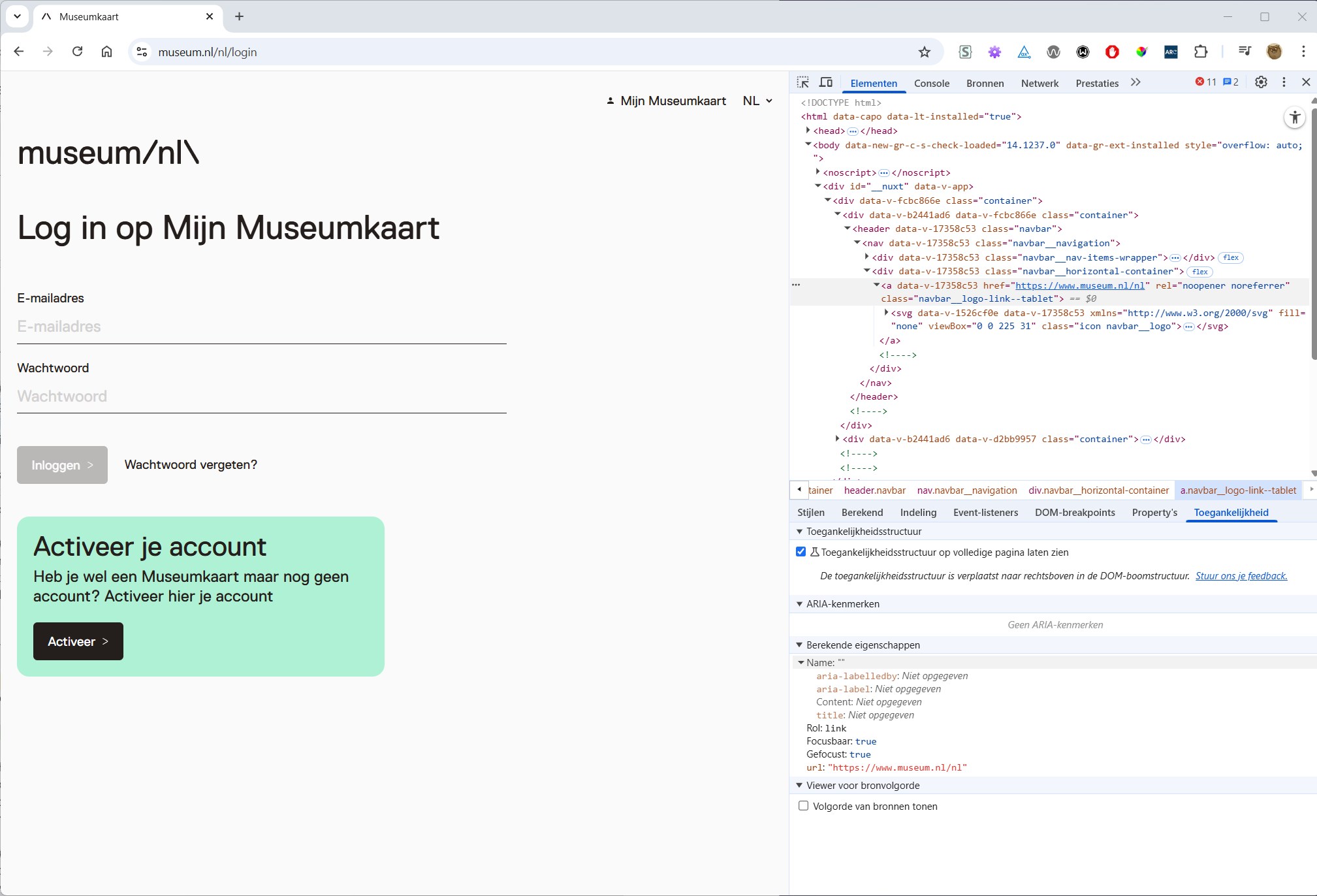Image resolution: width=1317 pixels, height=896 pixels.
Task: Close the Museumkaart tab
Action: pyautogui.click(x=210, y=16)
